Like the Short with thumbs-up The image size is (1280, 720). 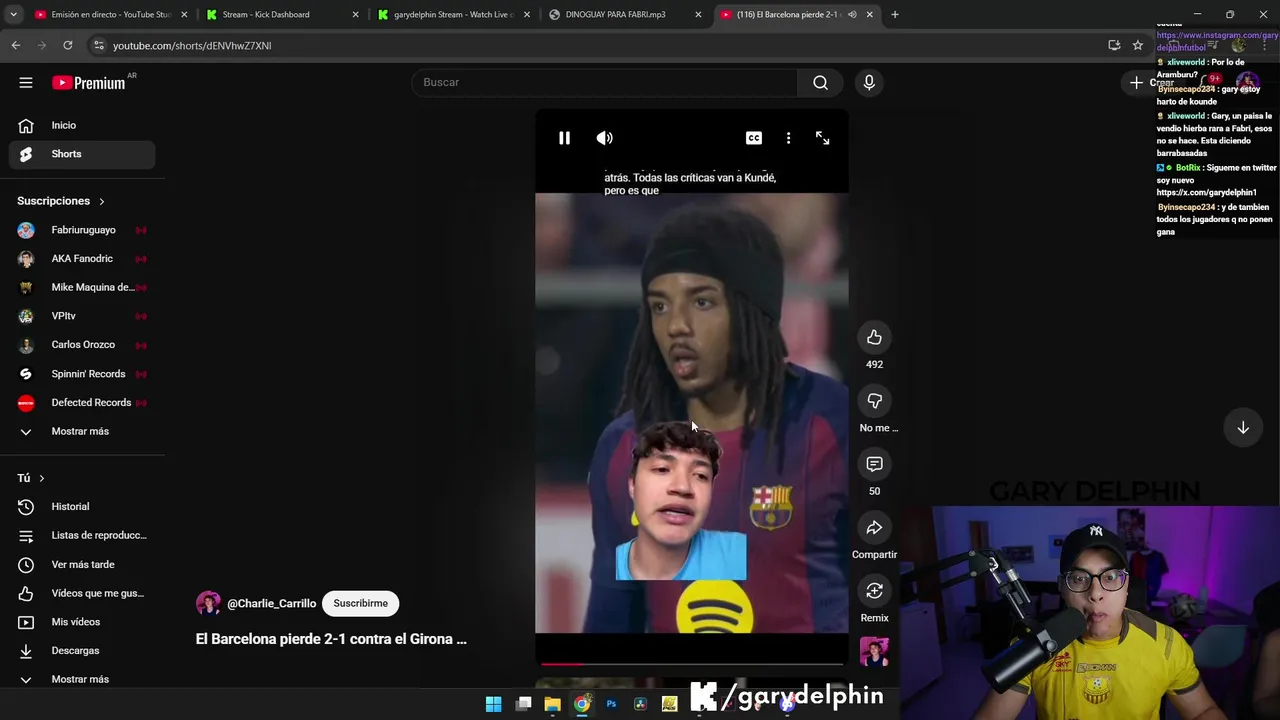(874, 337)
